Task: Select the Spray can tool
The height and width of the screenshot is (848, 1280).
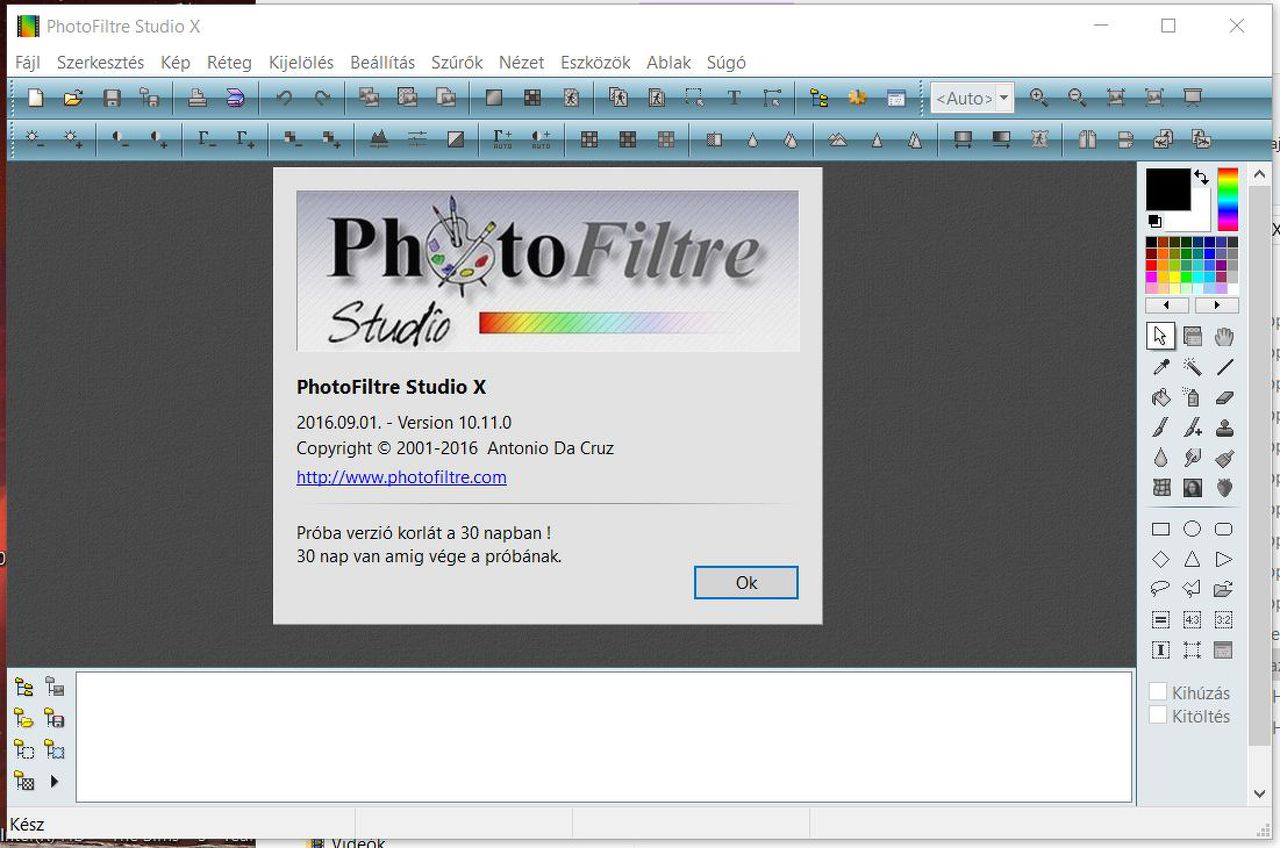Action: tap(1192, 398)
